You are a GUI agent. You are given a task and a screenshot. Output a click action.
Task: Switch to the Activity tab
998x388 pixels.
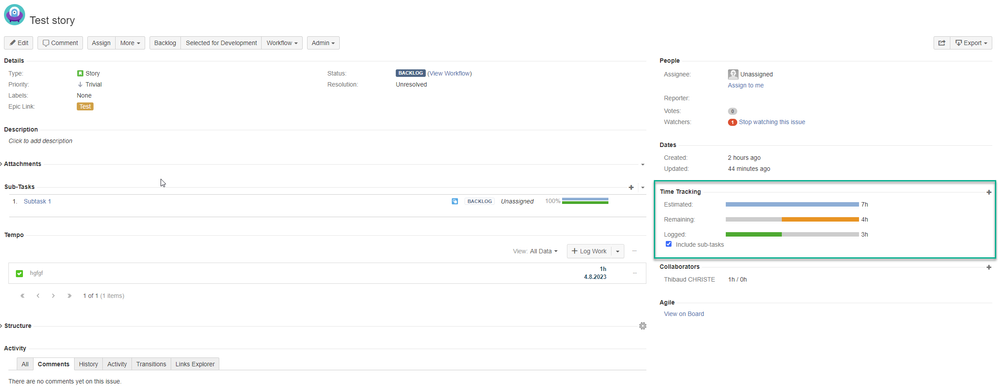pyautogui.click(x=117, y=364)
